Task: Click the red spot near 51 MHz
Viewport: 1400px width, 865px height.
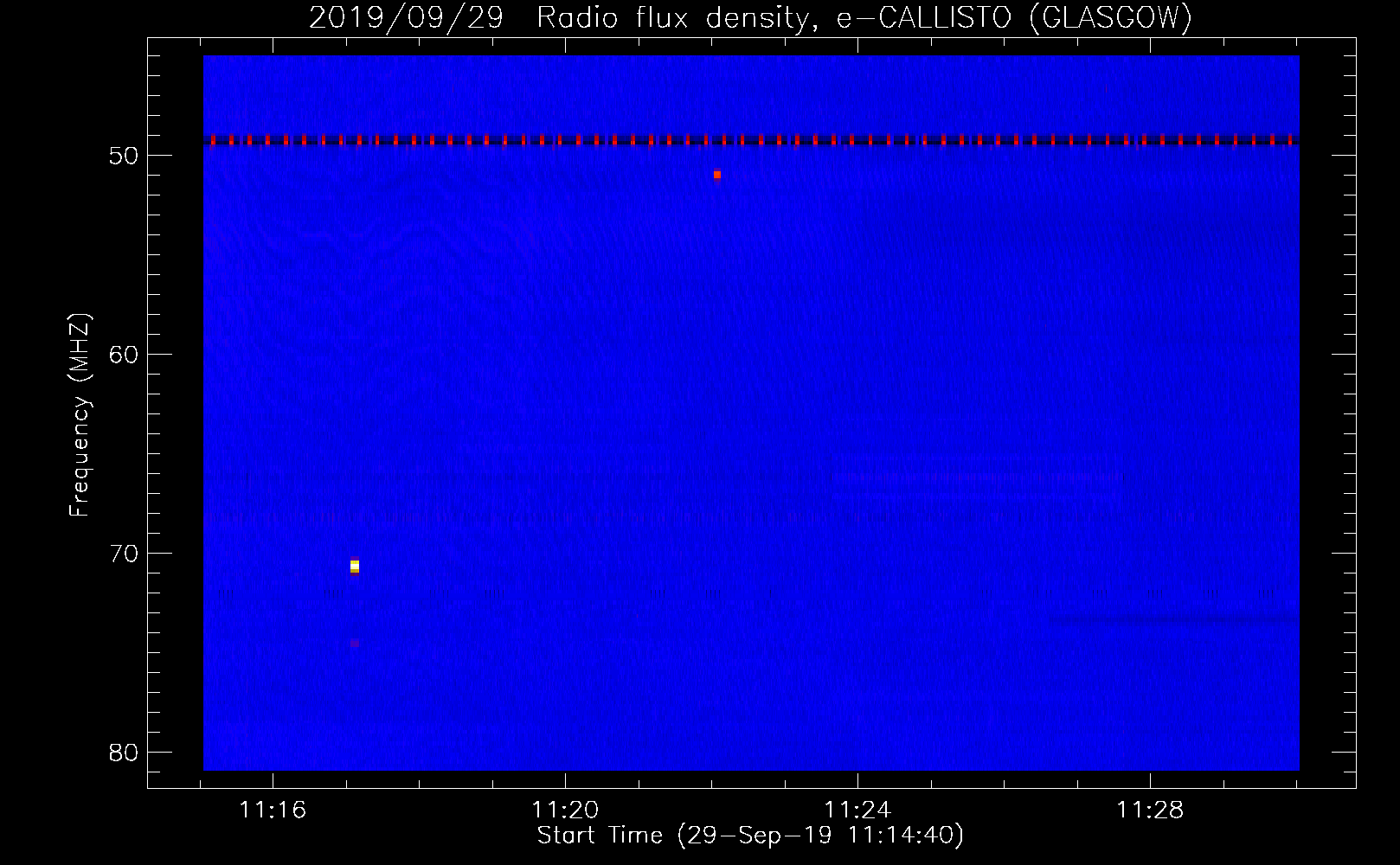Action: click(x=717, y=175)
